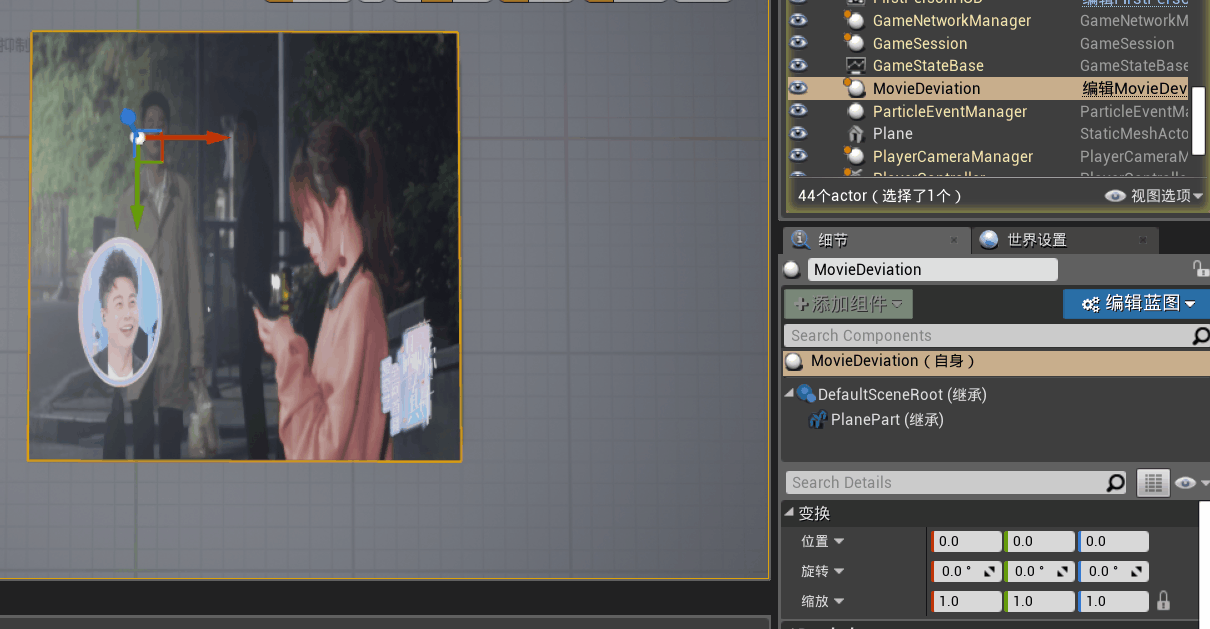Open the 添加组件 add component dropdown
The image size is (1210, 629).
(x=848, y=304)
